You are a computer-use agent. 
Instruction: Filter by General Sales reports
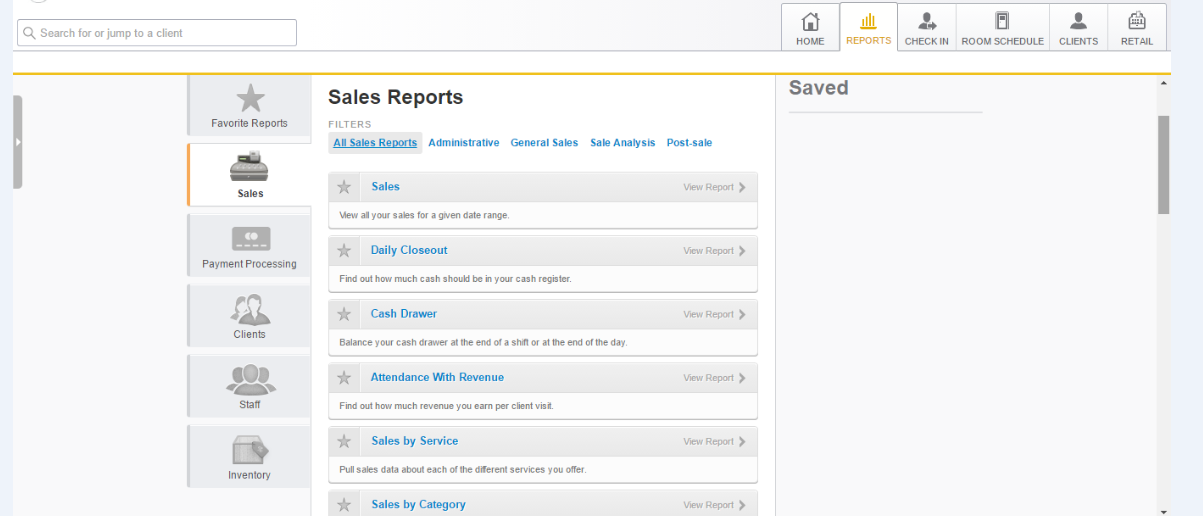pos(544,143)
